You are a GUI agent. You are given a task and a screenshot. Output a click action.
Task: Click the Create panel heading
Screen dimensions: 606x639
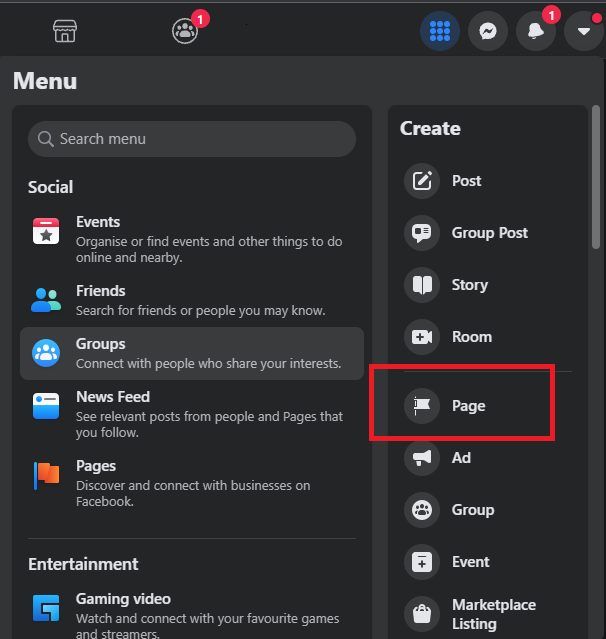(x=430, y=129)
